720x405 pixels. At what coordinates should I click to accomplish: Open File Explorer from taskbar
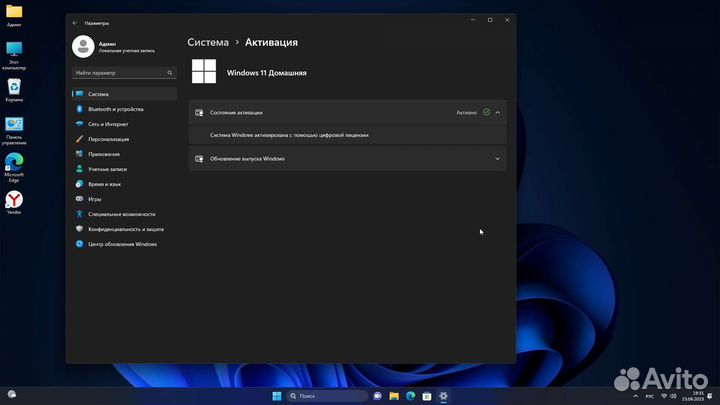point(394,396)
